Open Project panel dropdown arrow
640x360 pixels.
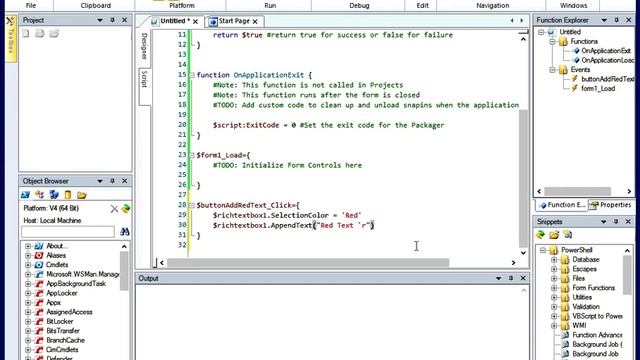click(x=100, y=20)
